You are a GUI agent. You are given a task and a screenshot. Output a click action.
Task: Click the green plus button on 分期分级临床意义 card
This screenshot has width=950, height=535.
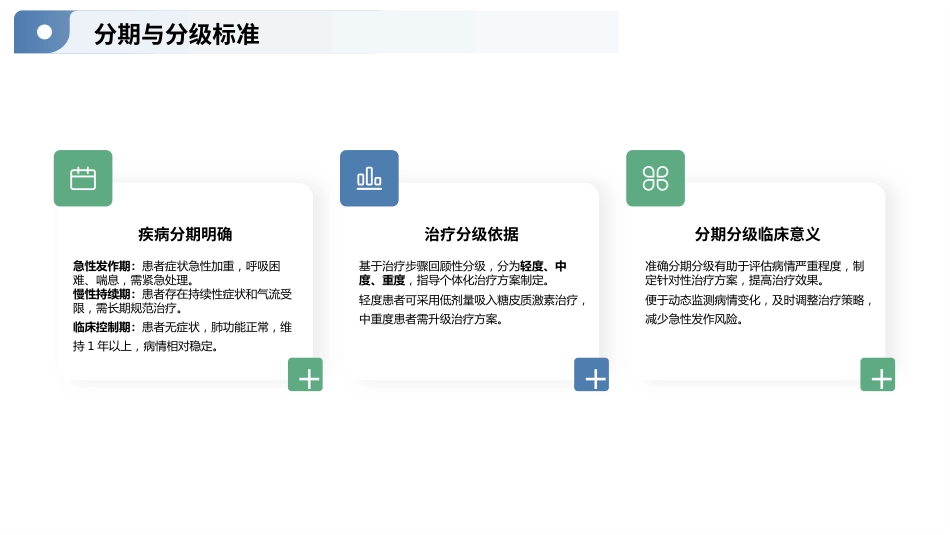point(877,374)
